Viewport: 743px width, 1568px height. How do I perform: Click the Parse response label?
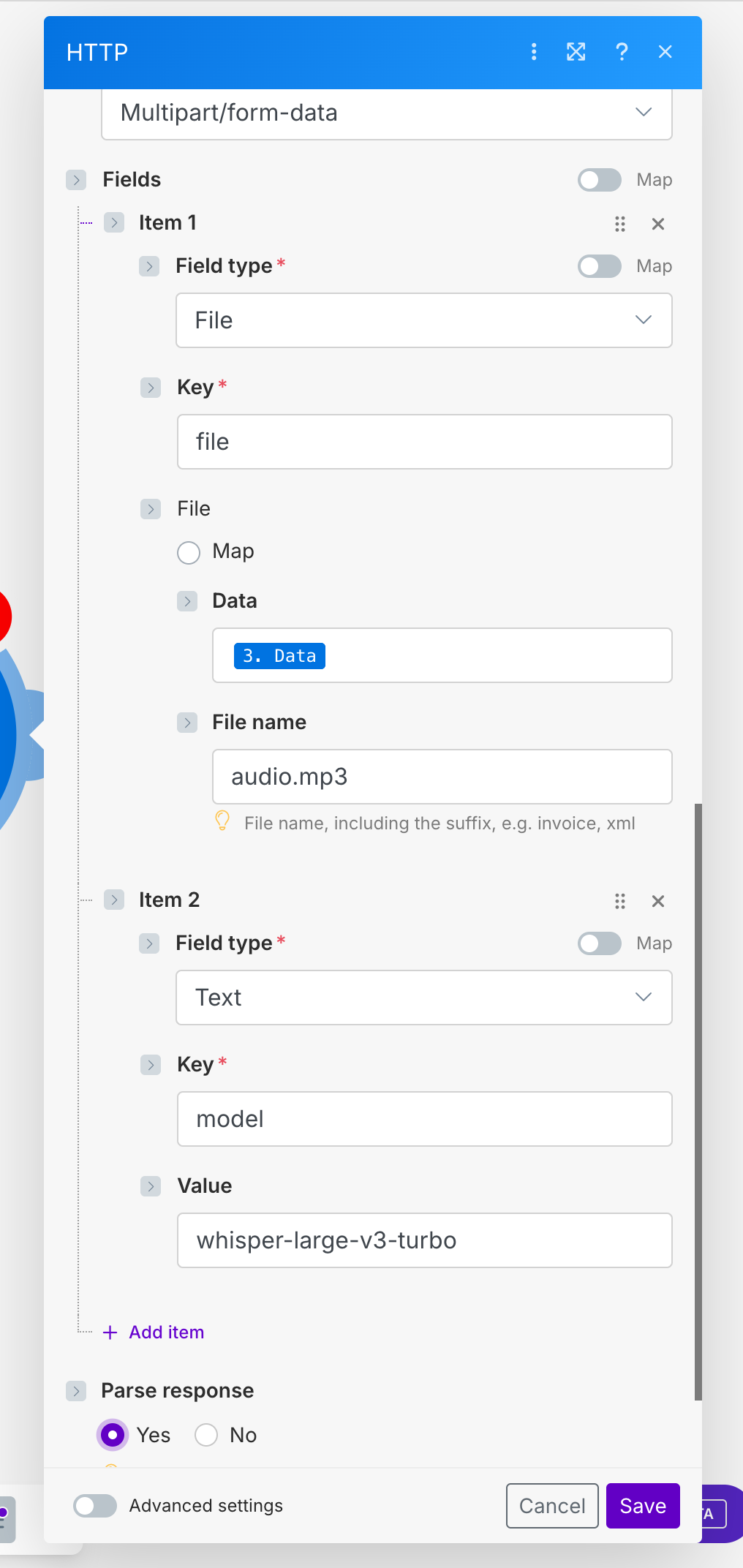178,1391
